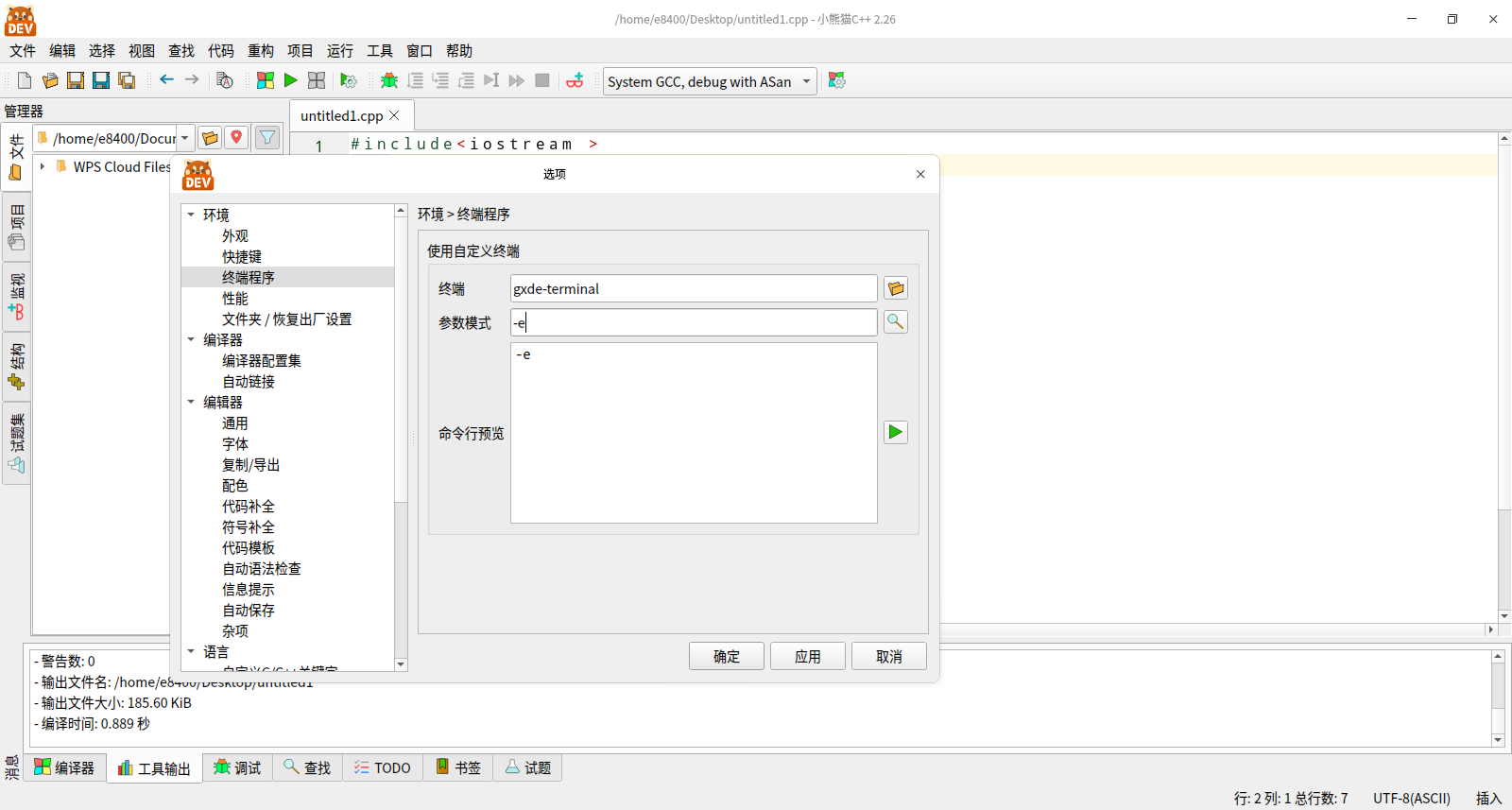
Task: Select 编译器配置集 in the options tree
Action: [262, 361]
